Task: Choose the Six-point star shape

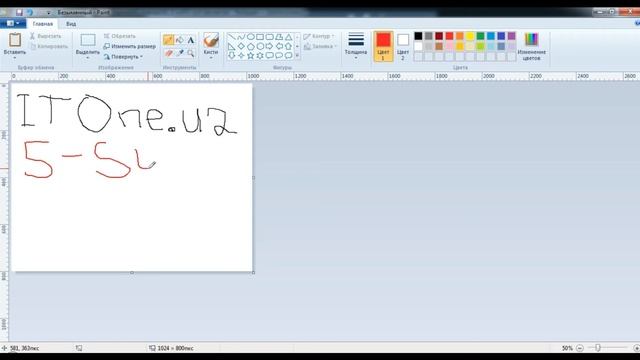Action: click(260, 56)
